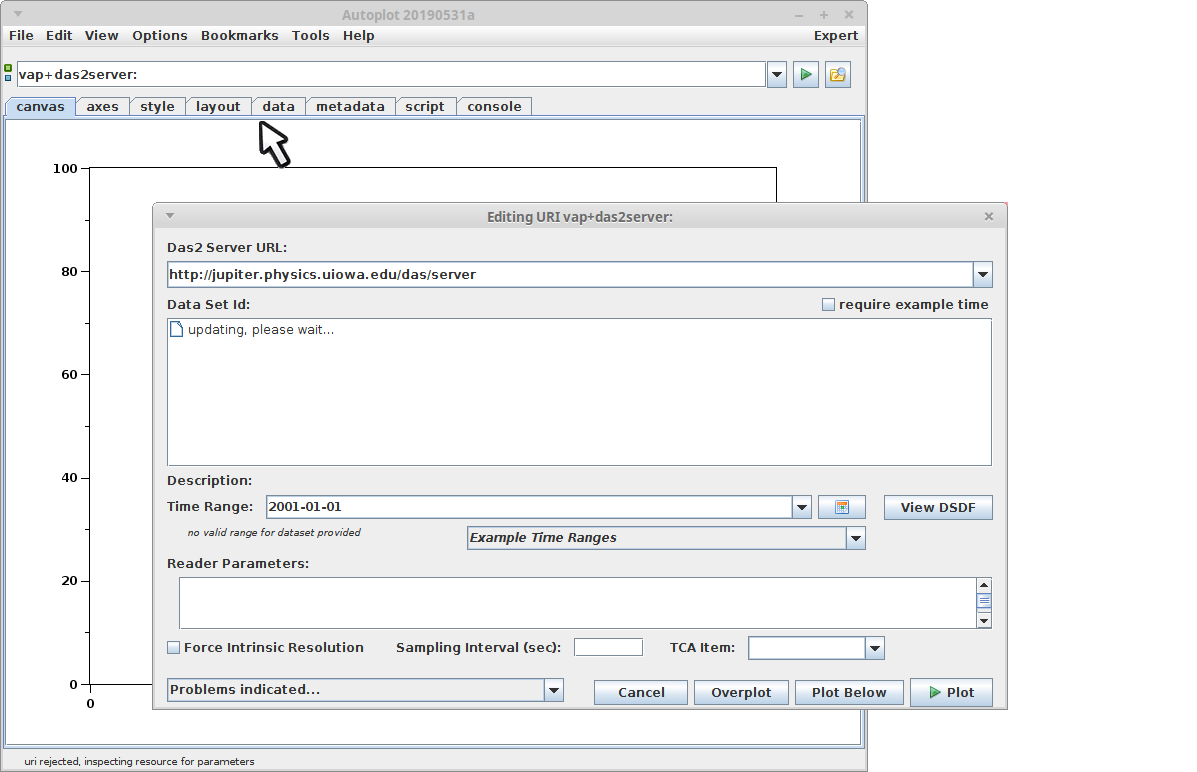Expand the Time Range dropdown arrow
This screenshot has height=772, width=1197.
[802, 507]
